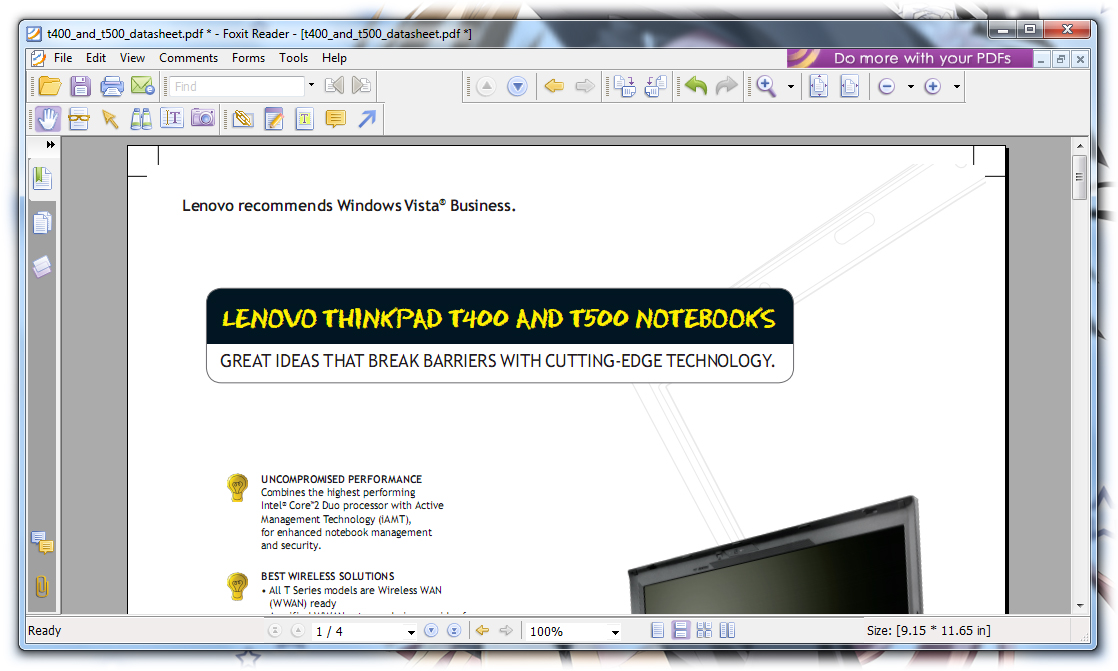The width and height of the screenshot is (1118, 671).
Task: Click the 'BEST WIRELESS SOLUTIONS' heading text
Action: (x=327, y=576)
